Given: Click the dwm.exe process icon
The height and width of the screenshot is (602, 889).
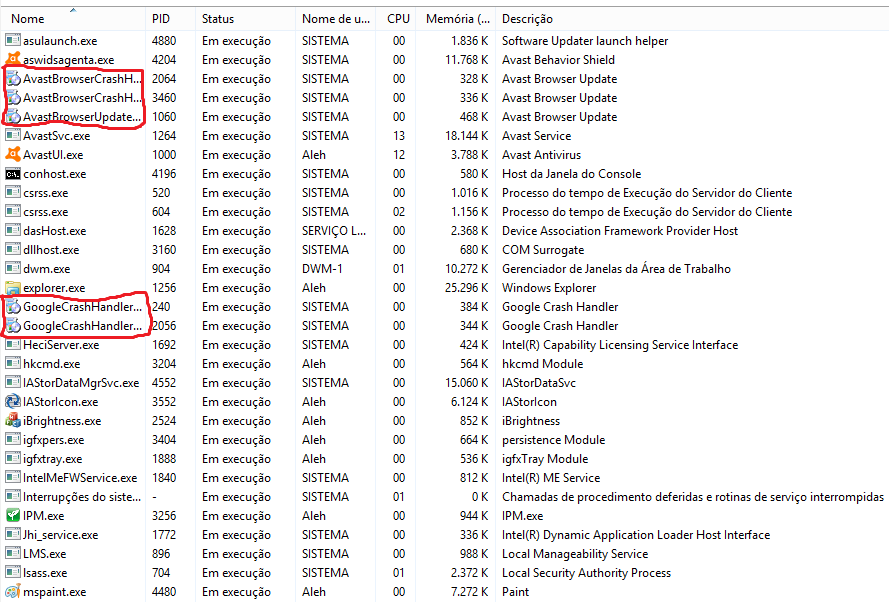Looking at the screenshot, I should tap(12, 269).
